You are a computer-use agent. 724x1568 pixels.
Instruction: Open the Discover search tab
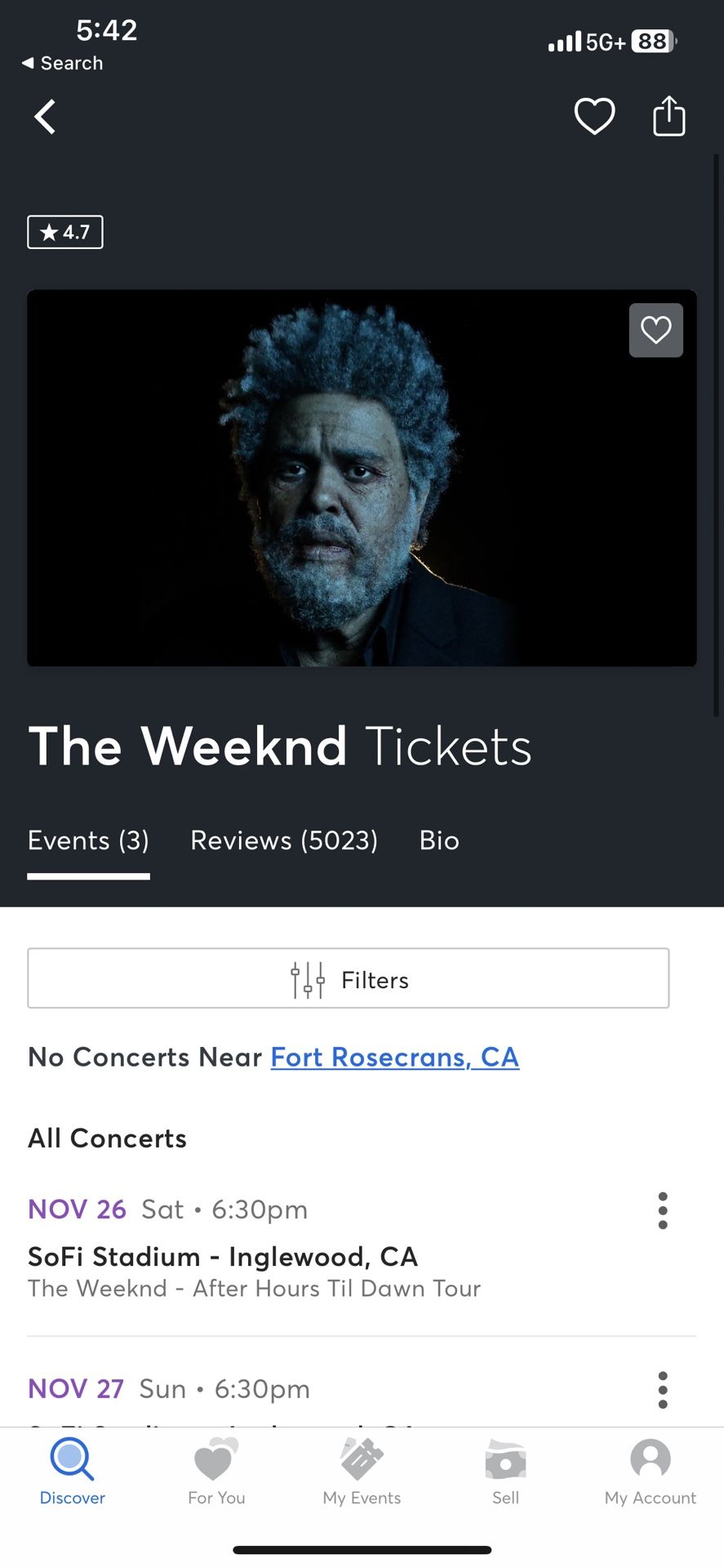pyautogui.click(x=73, y=1472)
